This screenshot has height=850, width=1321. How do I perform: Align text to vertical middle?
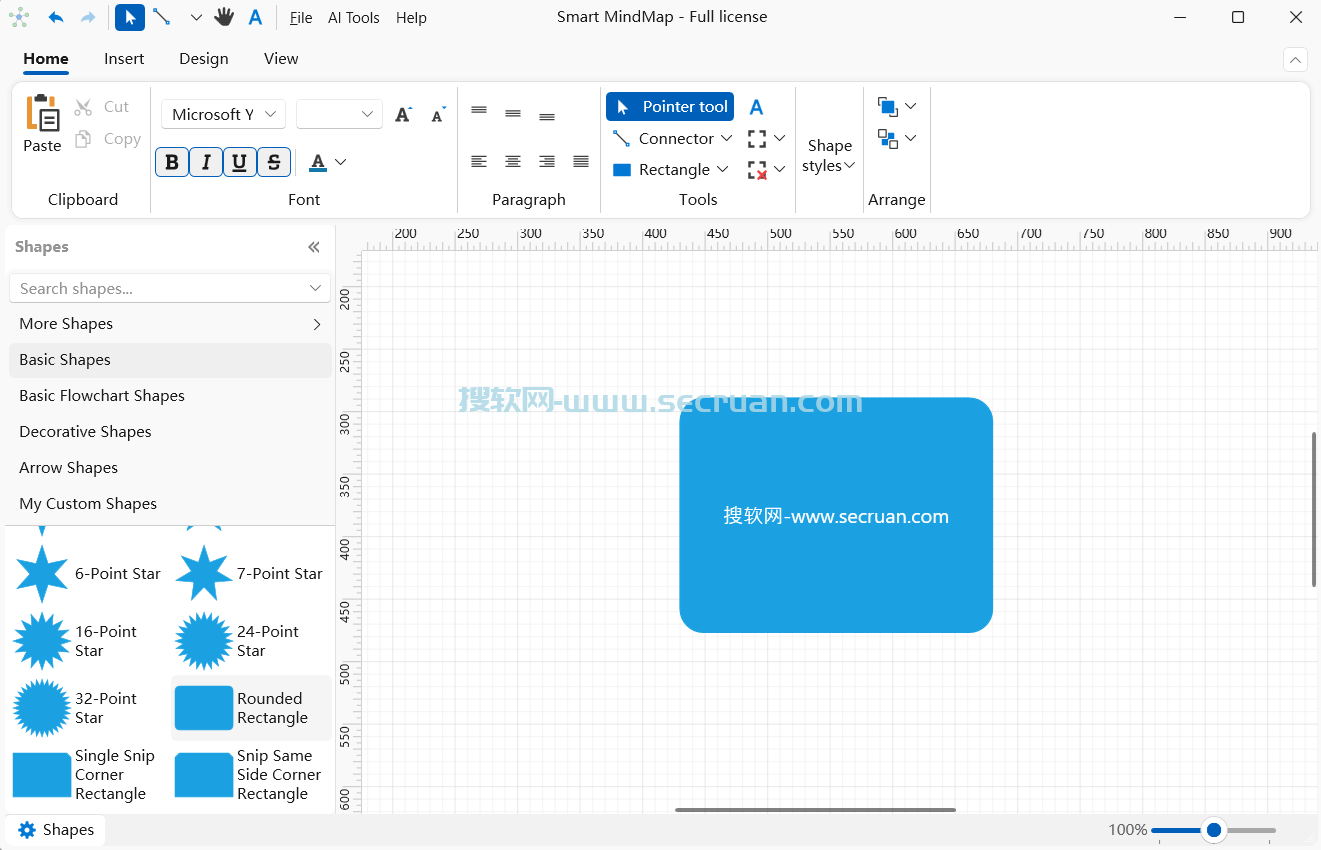point(513,114)
